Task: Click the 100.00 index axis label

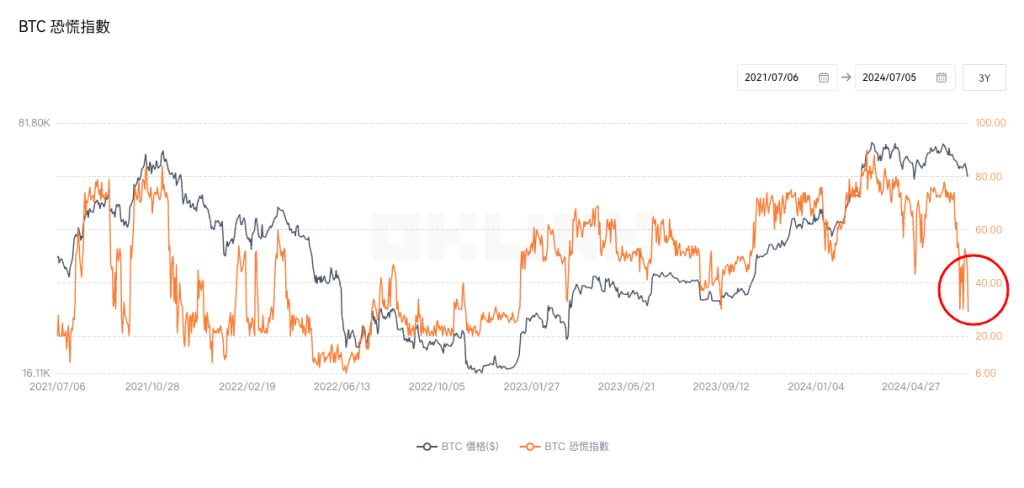Action: point(990,123)
